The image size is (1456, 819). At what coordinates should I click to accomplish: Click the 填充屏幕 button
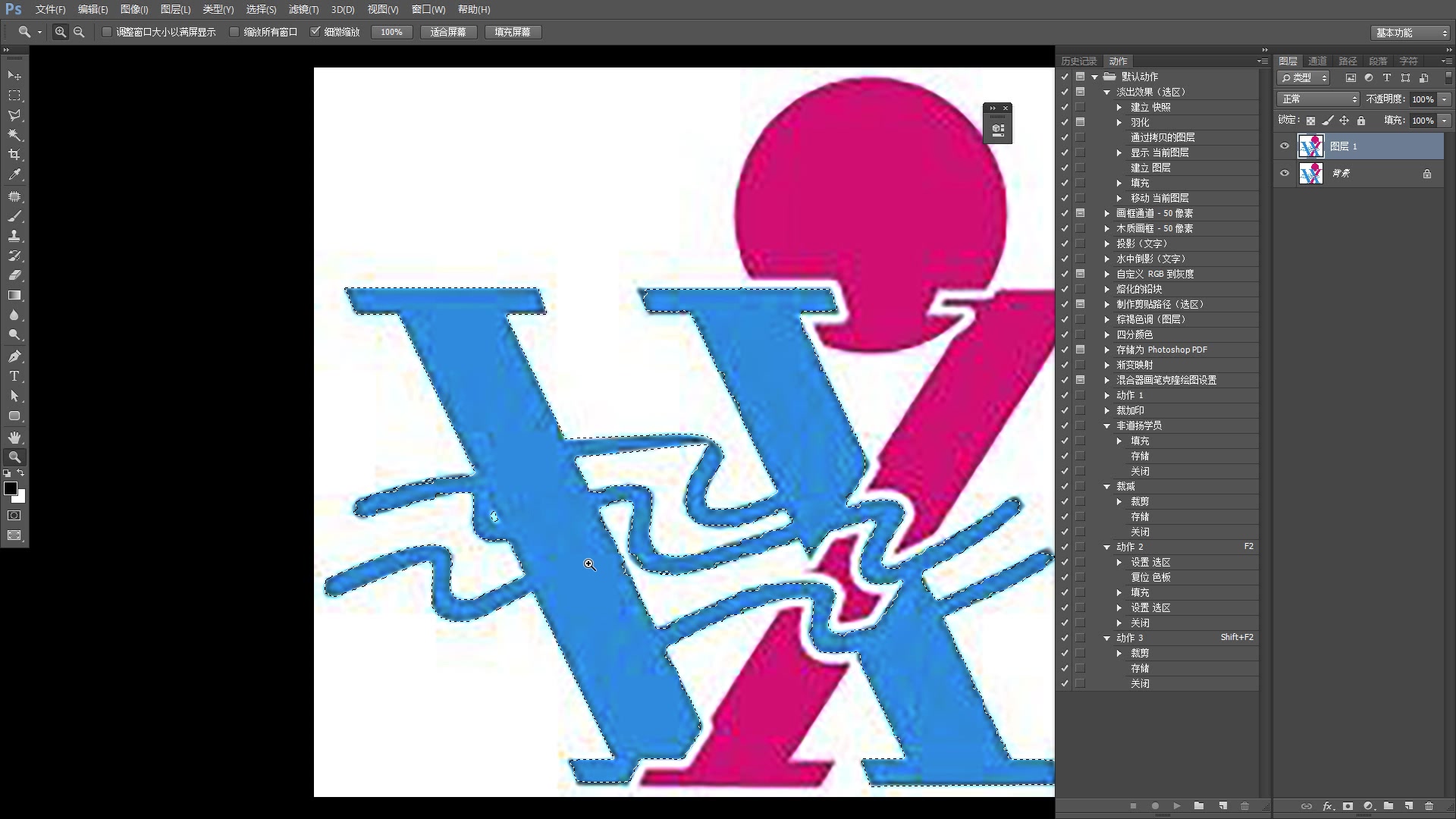tap(513, 32)
